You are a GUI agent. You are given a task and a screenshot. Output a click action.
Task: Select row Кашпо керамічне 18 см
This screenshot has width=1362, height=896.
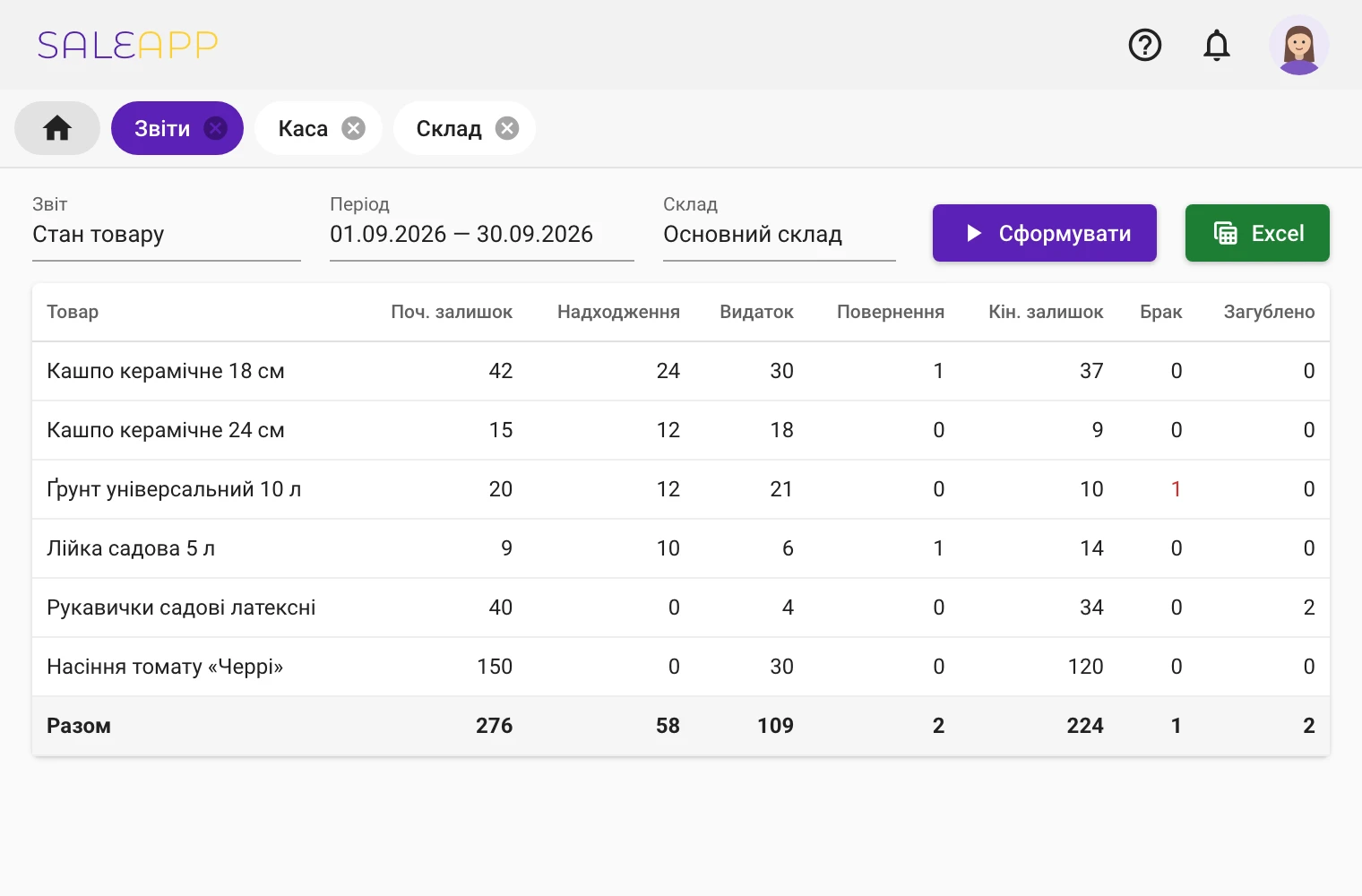click(681, 371)
